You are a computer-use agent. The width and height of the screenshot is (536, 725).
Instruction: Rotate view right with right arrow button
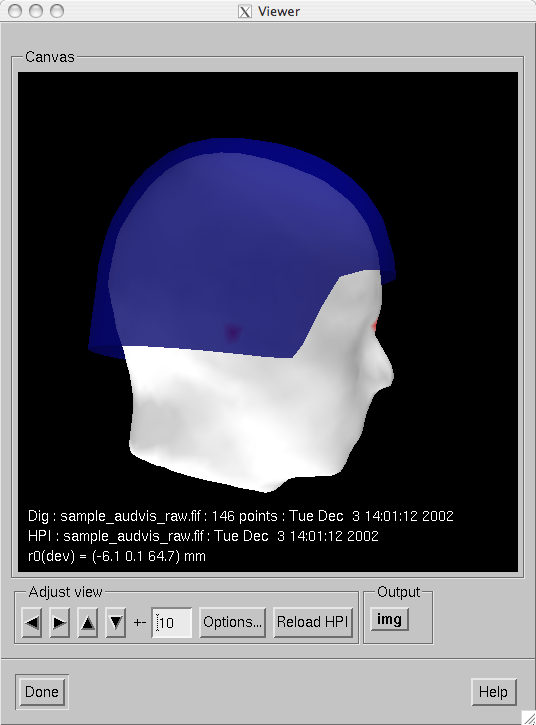coord(60,622)
